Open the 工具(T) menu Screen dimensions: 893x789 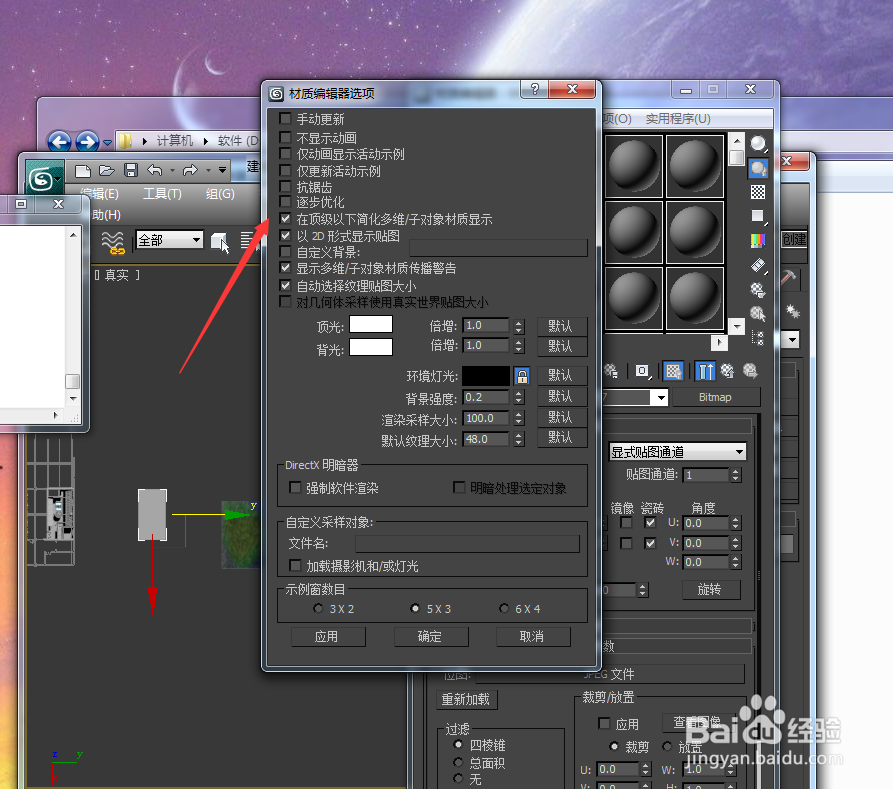[x=162, y=194]
